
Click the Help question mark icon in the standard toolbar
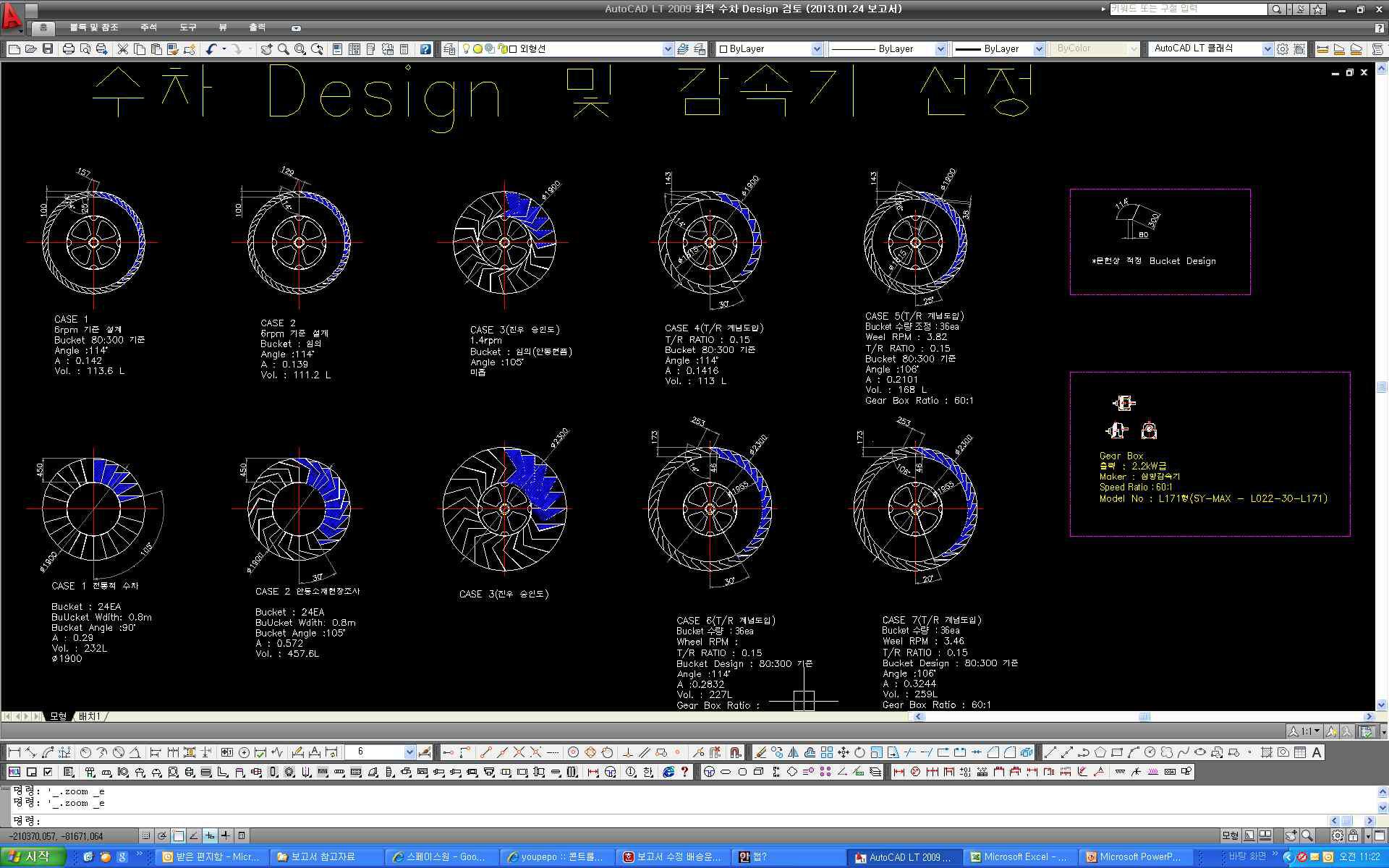click(425, 49)
